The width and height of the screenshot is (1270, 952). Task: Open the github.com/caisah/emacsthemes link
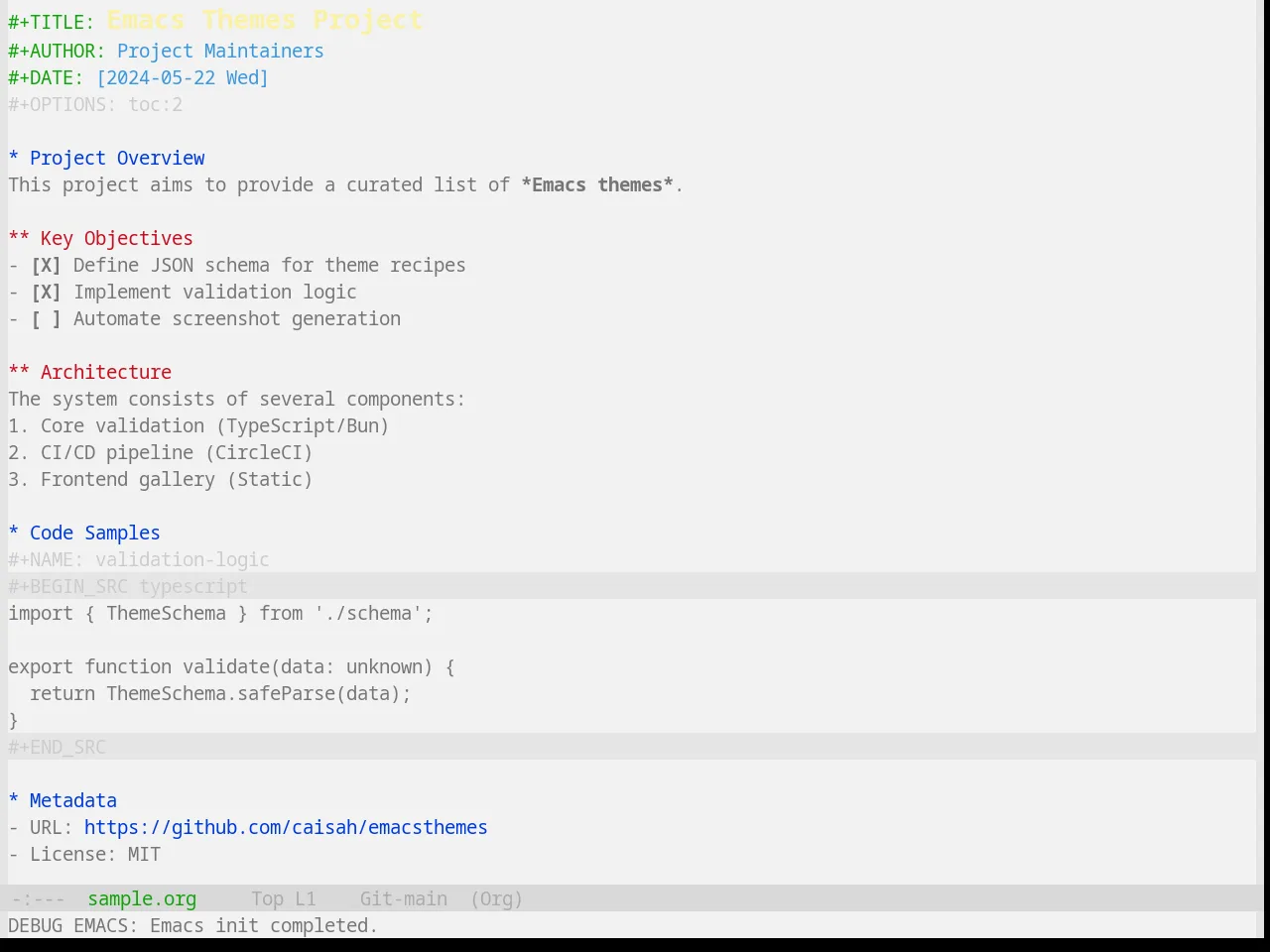[286, 827]
